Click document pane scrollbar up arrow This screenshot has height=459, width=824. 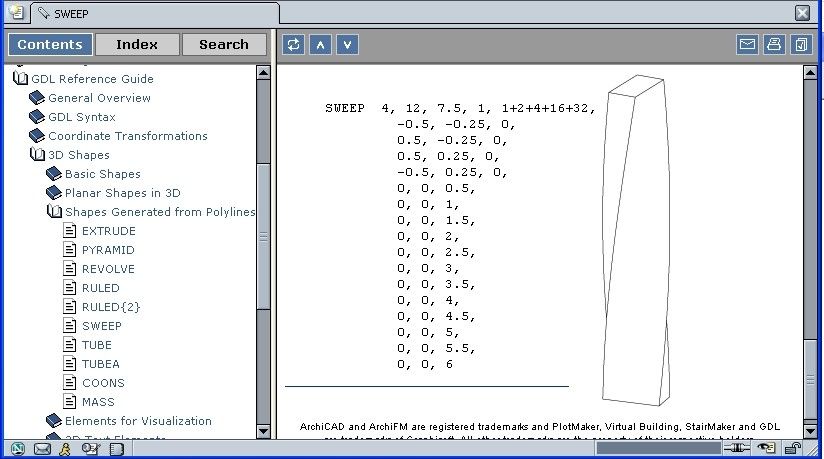[x=810, y=72]
